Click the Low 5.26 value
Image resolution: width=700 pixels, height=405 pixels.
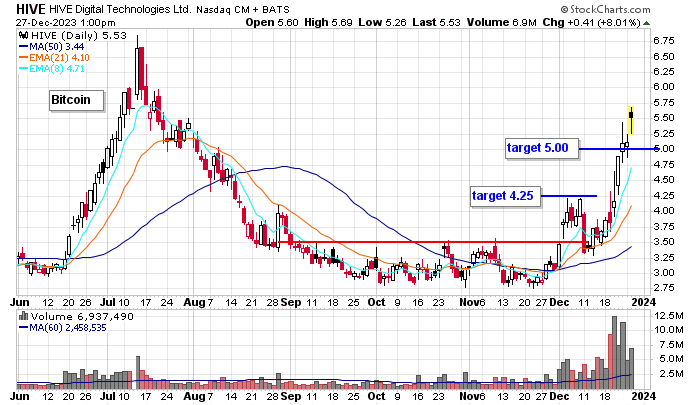pyautogui.click(x=382, y=22)
